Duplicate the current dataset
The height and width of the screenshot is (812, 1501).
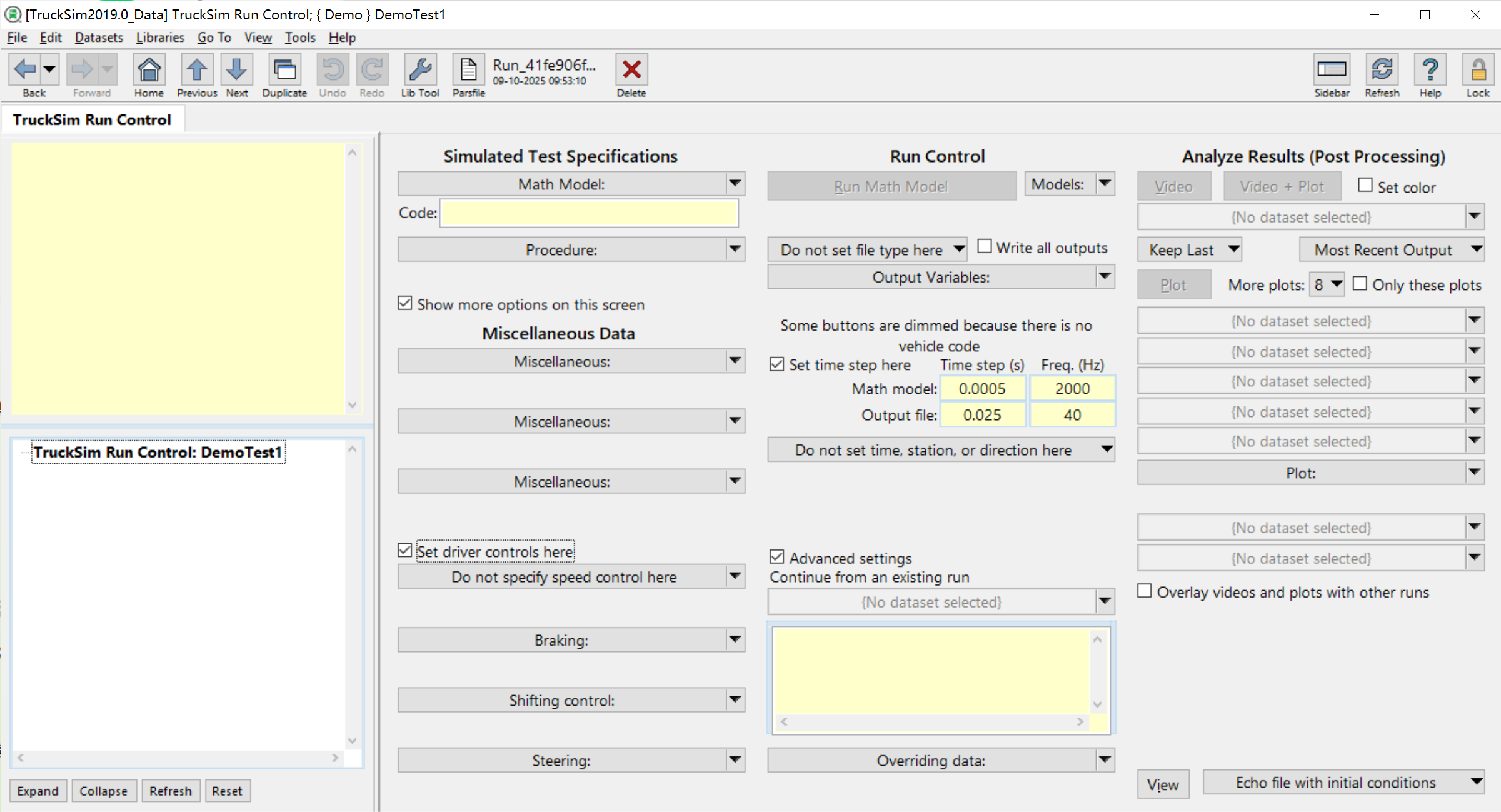tap(284, 69)
